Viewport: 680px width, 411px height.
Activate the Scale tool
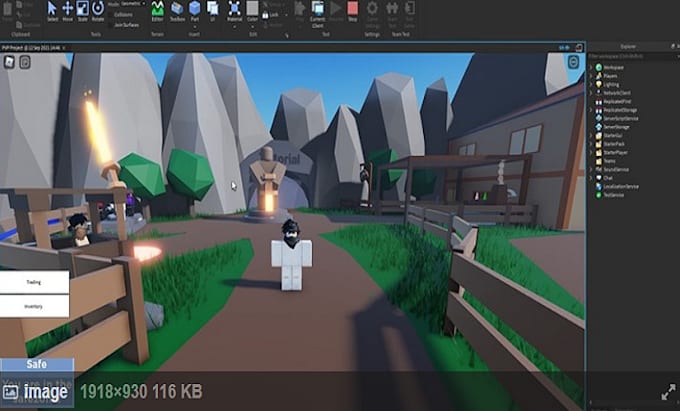tap(82, 11)
